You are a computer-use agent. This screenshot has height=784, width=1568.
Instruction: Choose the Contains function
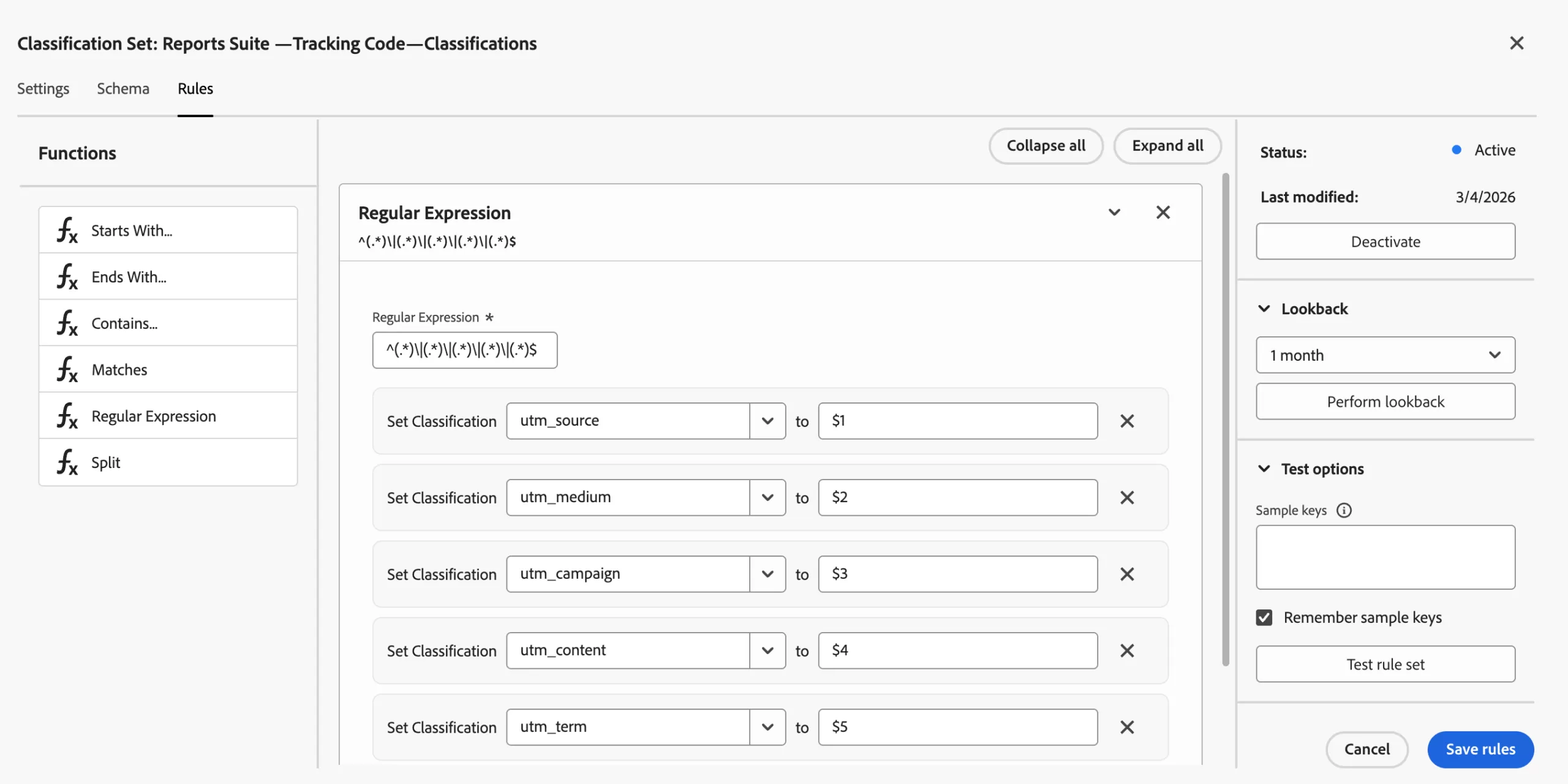124,323
